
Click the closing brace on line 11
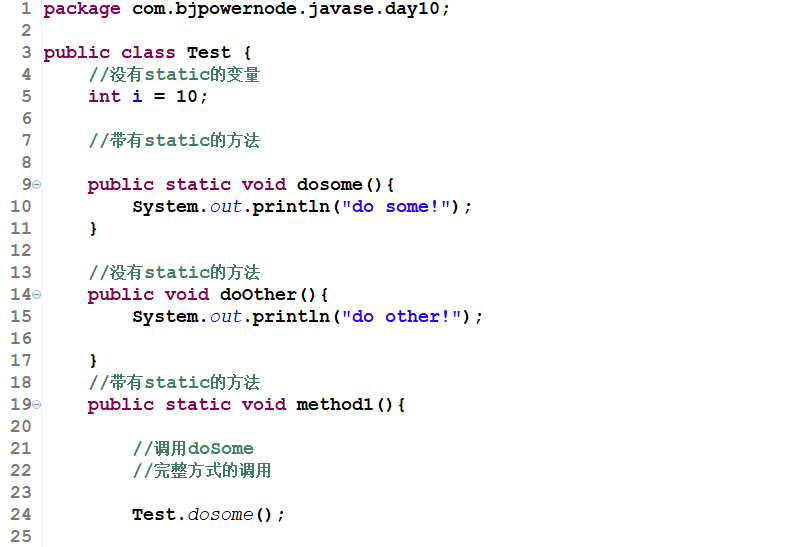[93, 229]
